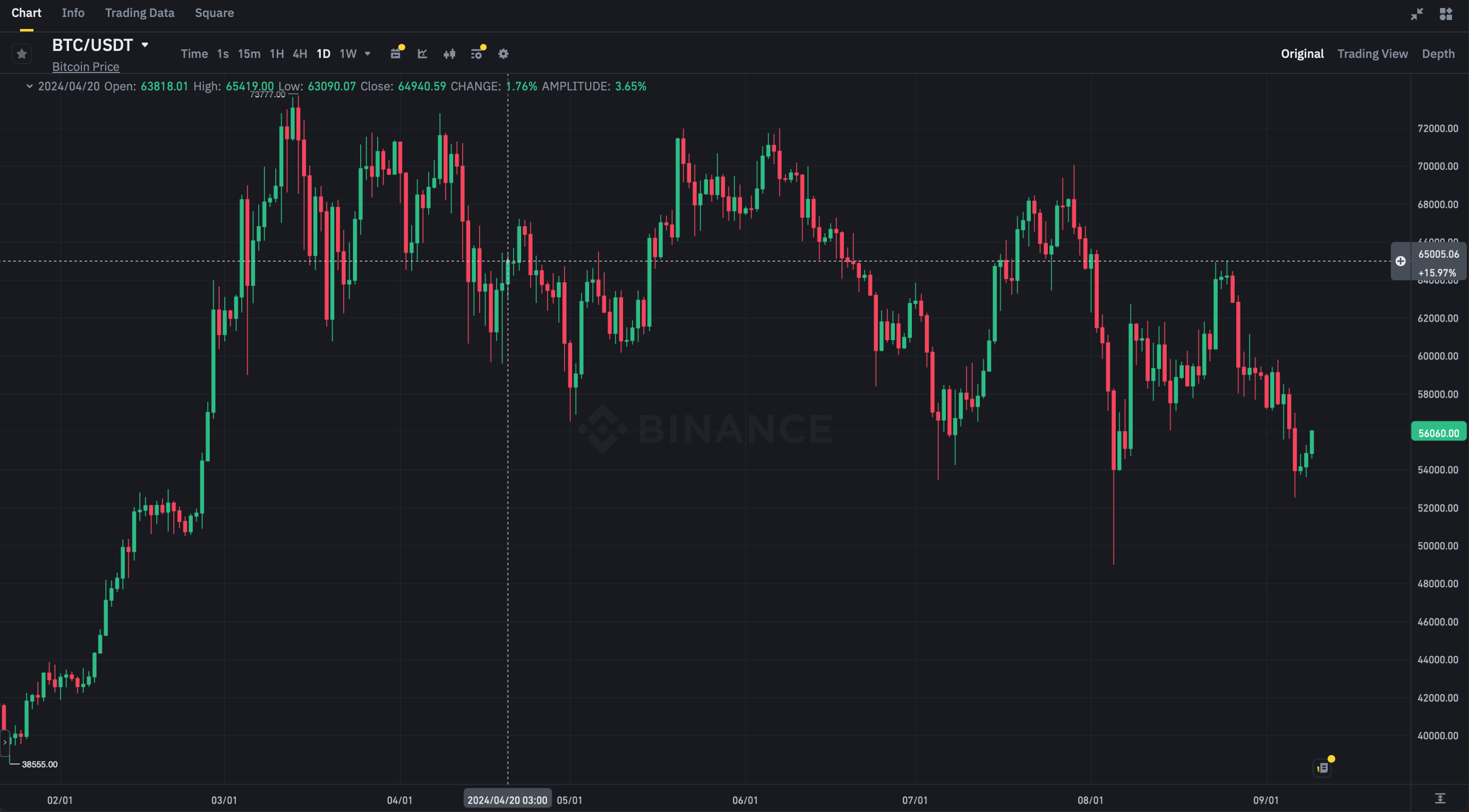Select Original chart view
The width and height of the screenshot is (1469, 812).
tap(1302, 53)
